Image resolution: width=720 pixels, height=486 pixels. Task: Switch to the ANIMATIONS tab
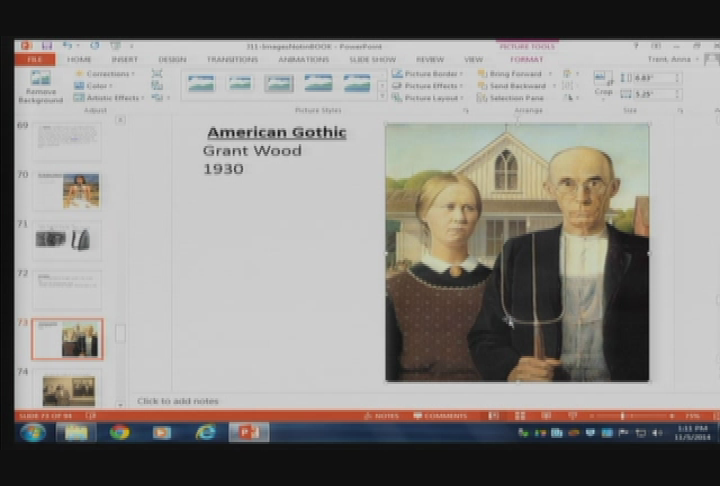pos(304,59)
